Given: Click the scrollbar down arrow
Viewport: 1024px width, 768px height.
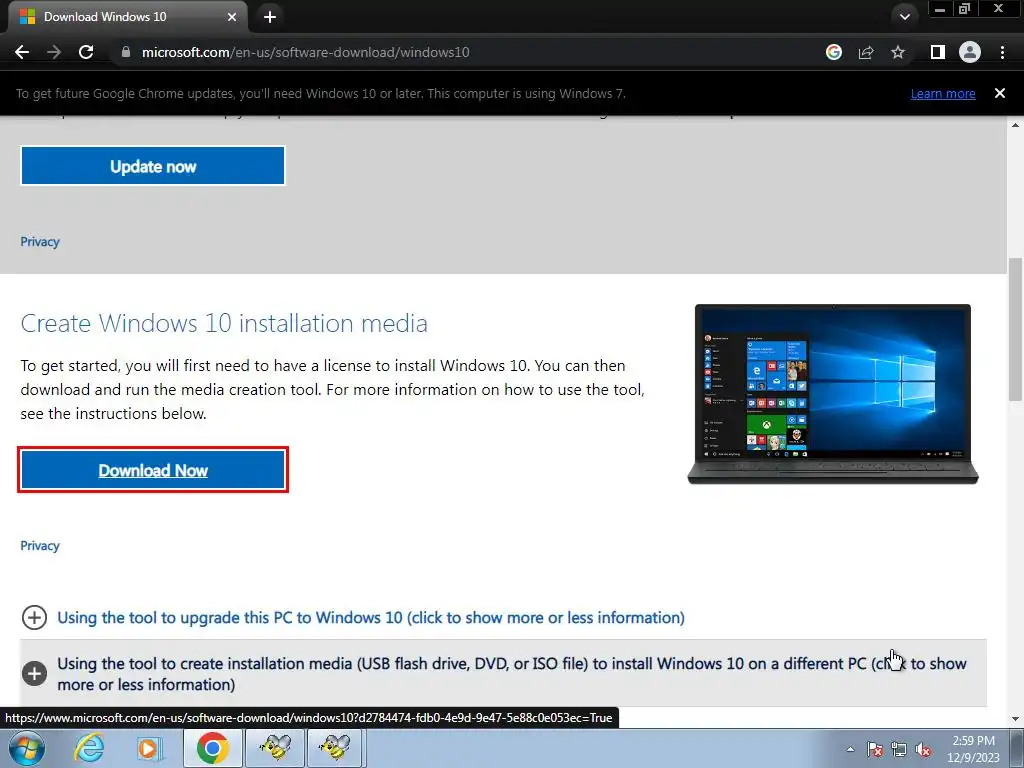Looking at the screenshot, I should (x=1016, y=719).
